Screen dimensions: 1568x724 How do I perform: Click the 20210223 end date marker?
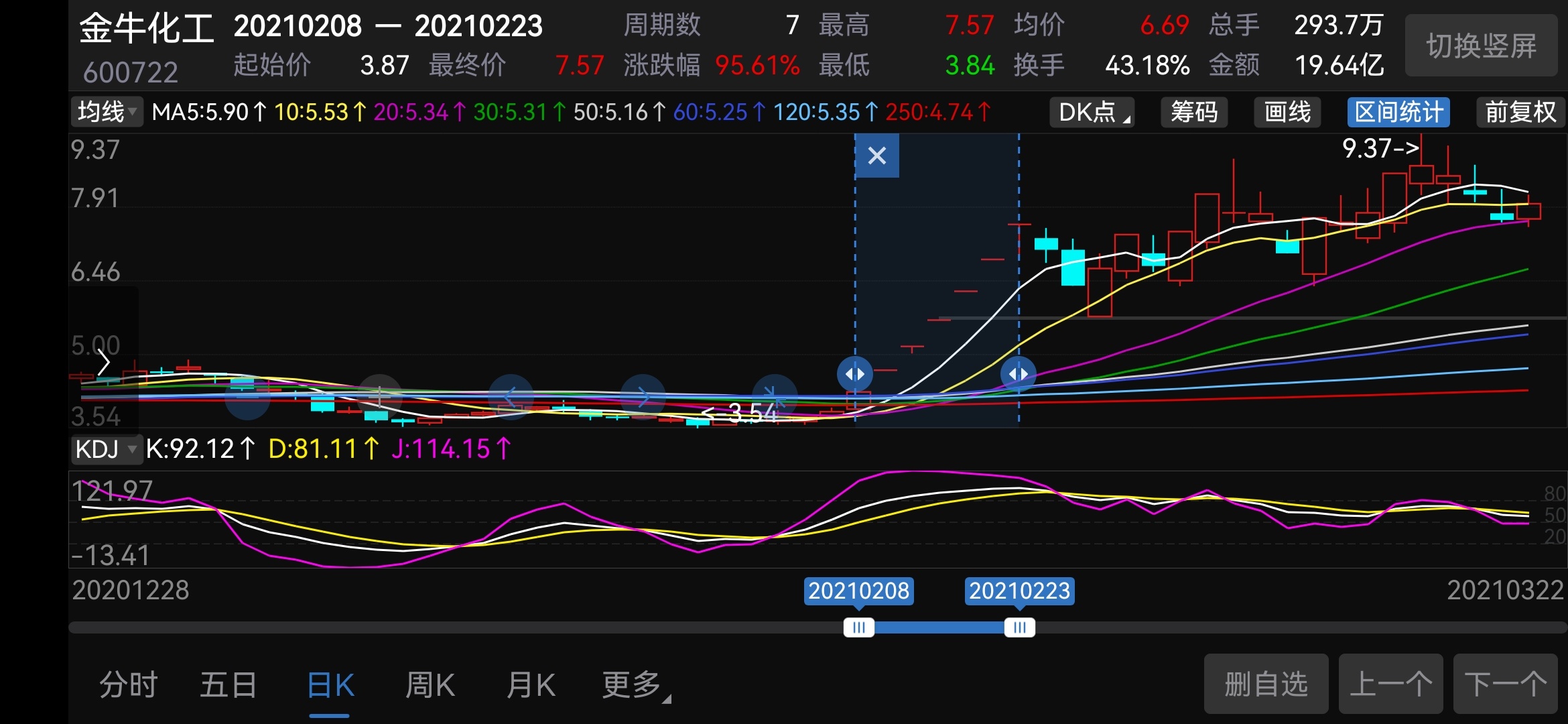click(x=1019, y=591)
